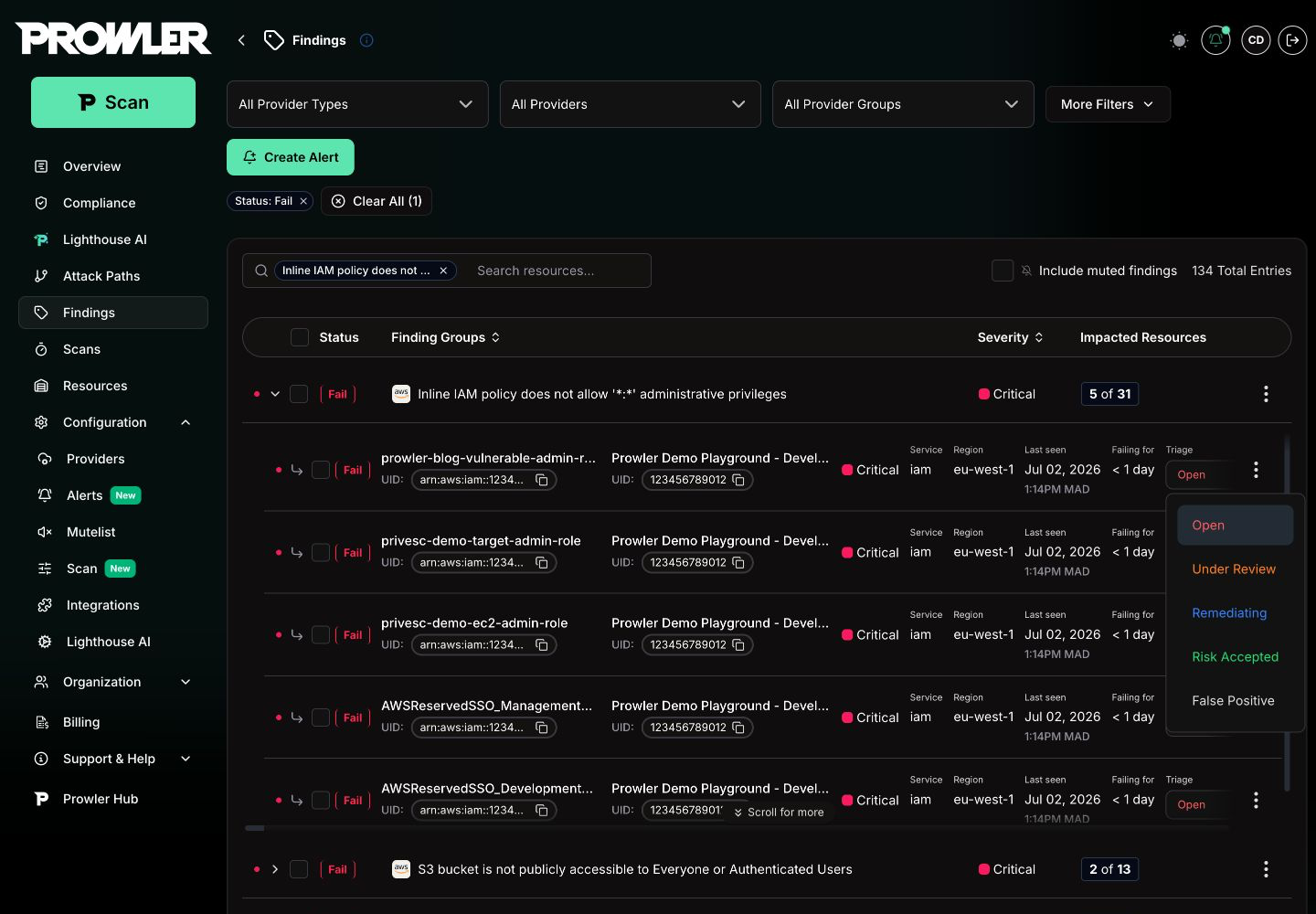Click the back arrow next to Findings
The height and width of the screenshot is (914, 1316).
point(241,40)
